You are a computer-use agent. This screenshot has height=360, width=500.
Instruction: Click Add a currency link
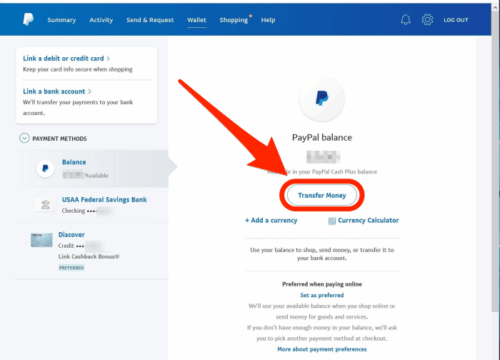(271, 220)
